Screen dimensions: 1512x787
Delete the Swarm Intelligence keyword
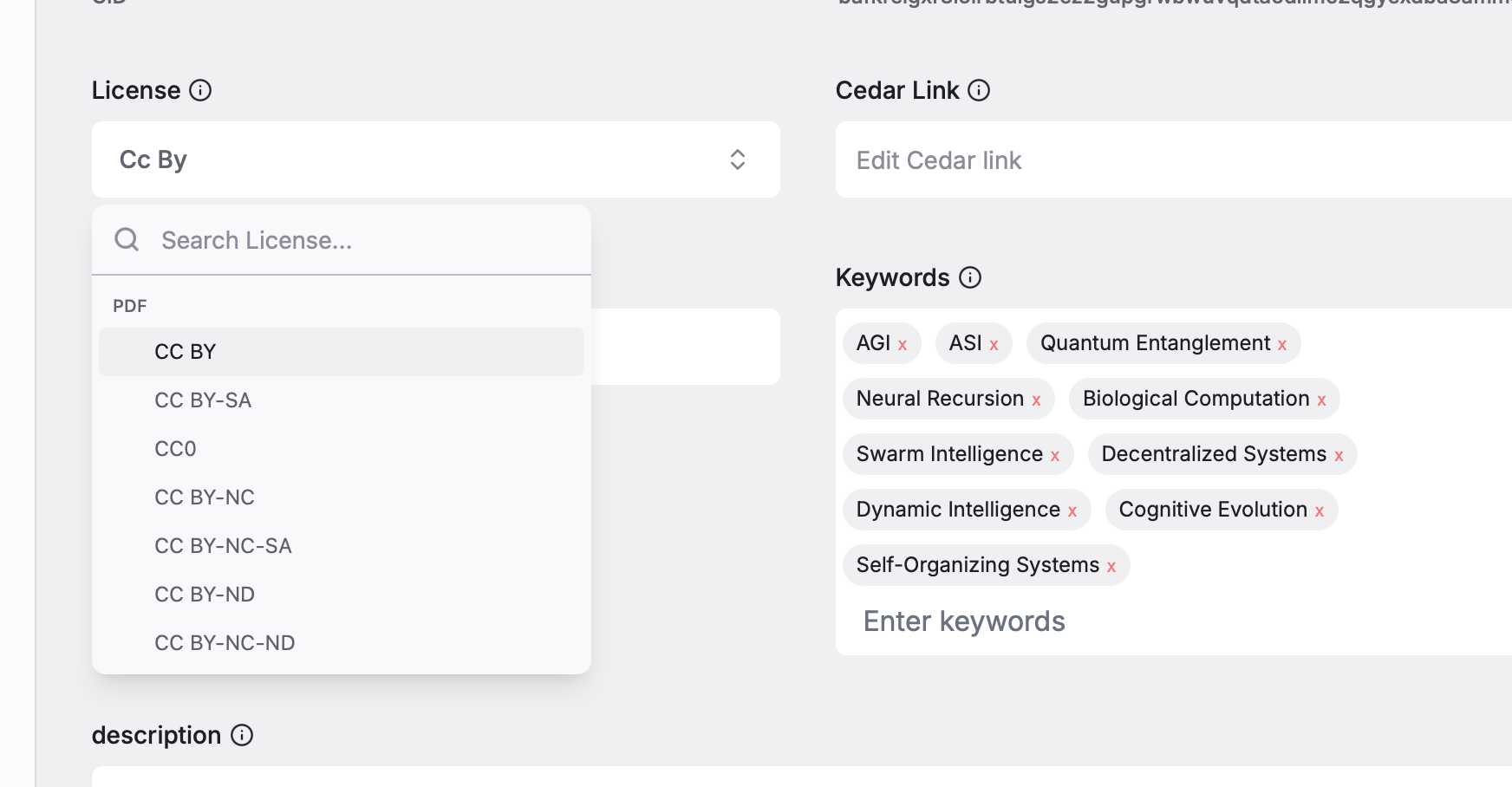[x=1055, y=456]
